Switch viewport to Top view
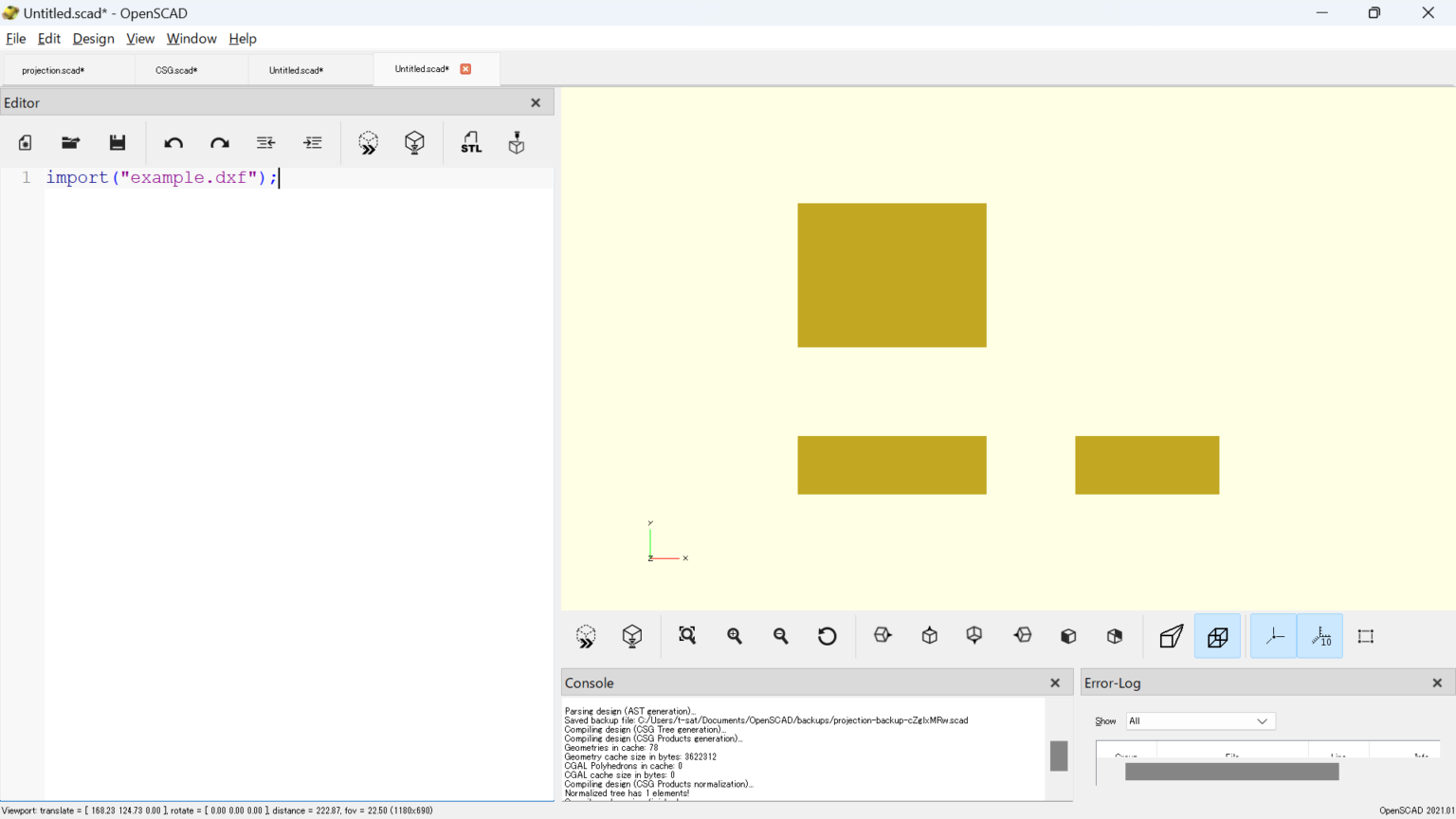This screenshot has height=819, width=1456. (929, 636)
